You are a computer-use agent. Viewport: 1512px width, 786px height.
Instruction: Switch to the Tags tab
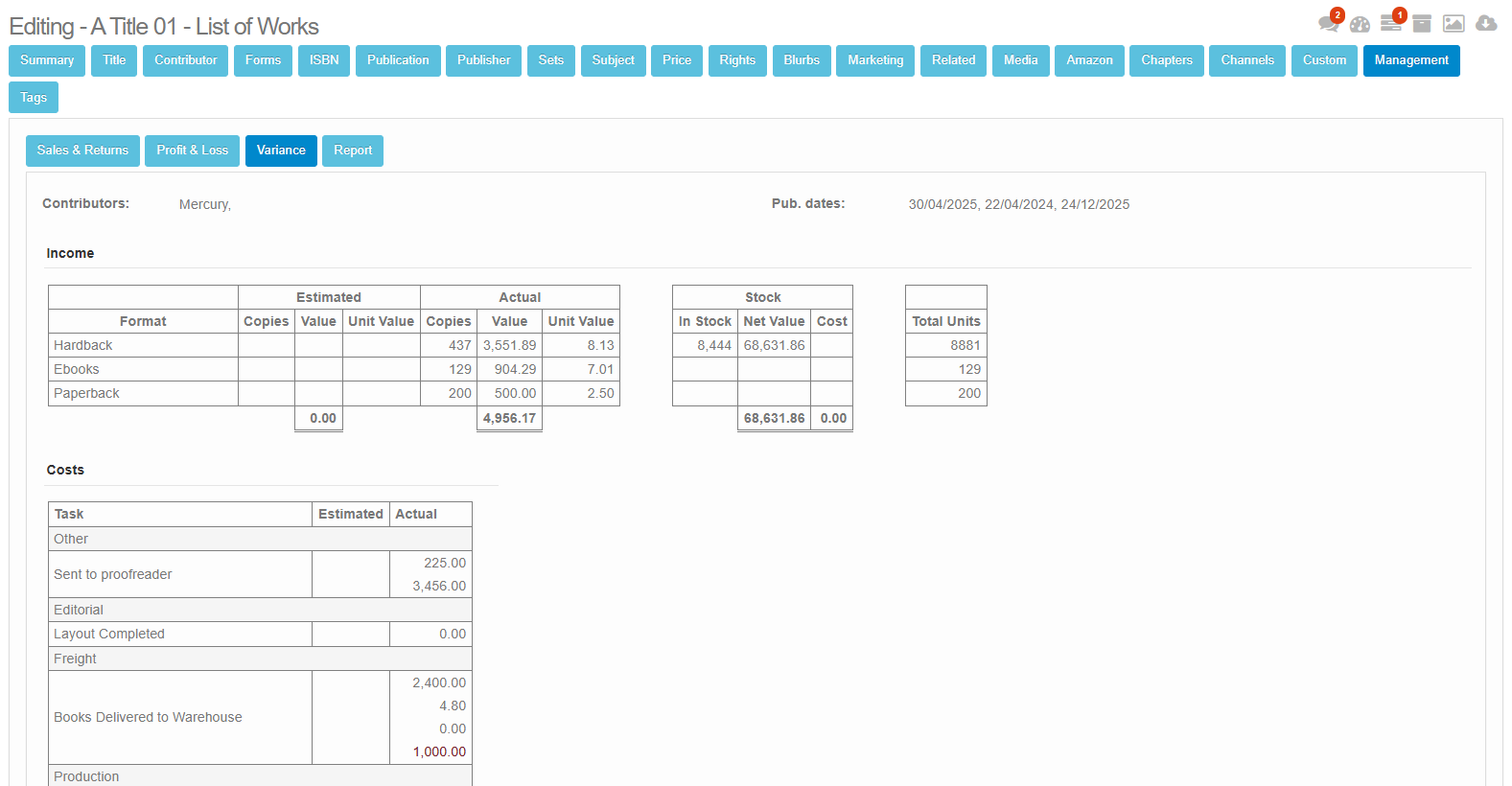(34, 98)
